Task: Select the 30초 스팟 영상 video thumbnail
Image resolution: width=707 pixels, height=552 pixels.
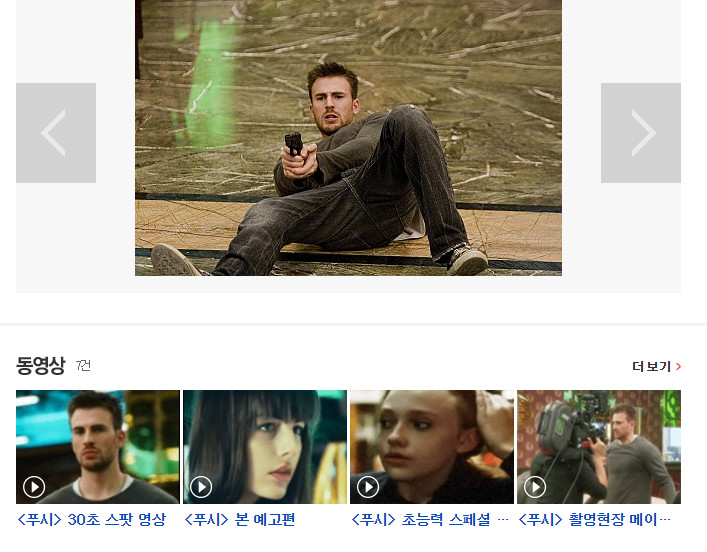Action: pos(98,446)
